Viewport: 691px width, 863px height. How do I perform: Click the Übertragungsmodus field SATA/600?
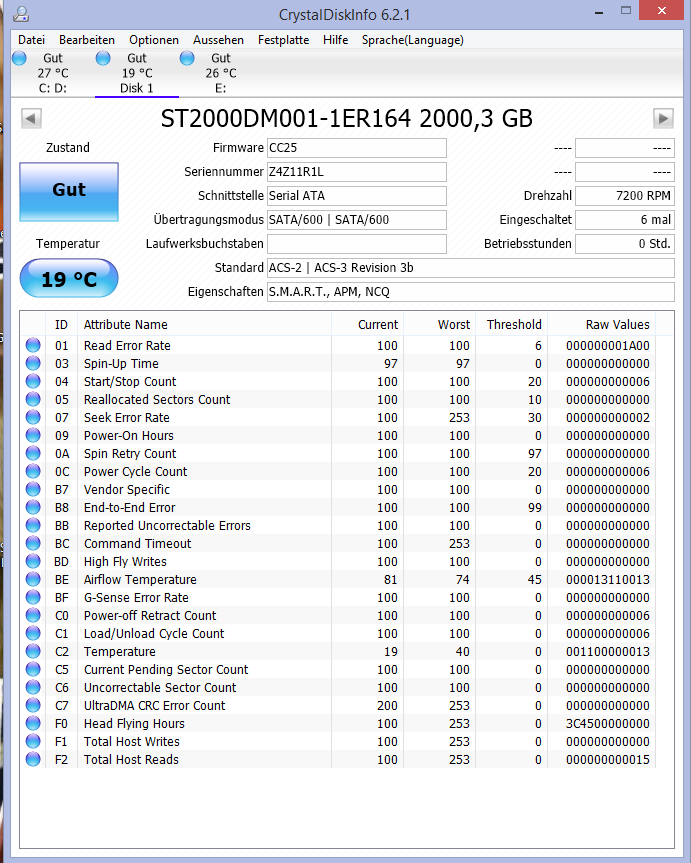click(x=357, y=220)
